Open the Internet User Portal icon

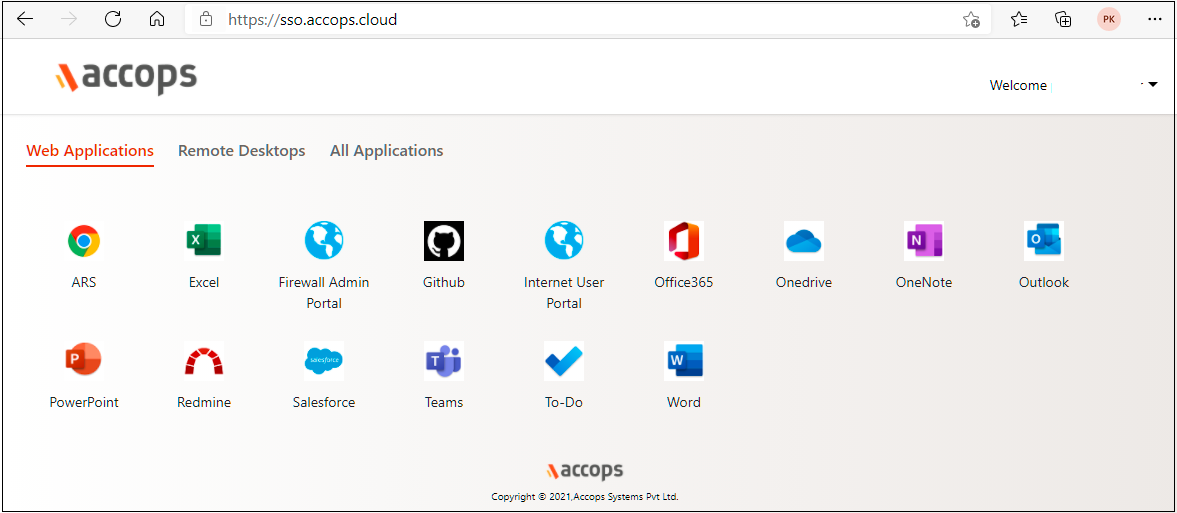564,241
